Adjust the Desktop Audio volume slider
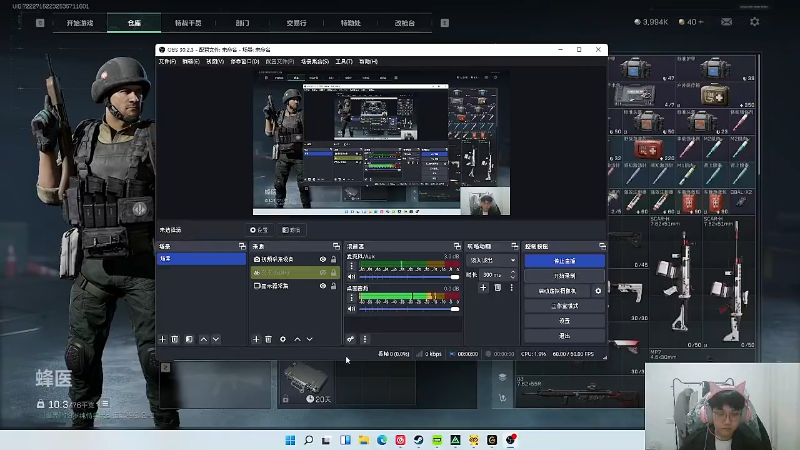The height and width of the screenshot is (450, 800). click(409, 309)
